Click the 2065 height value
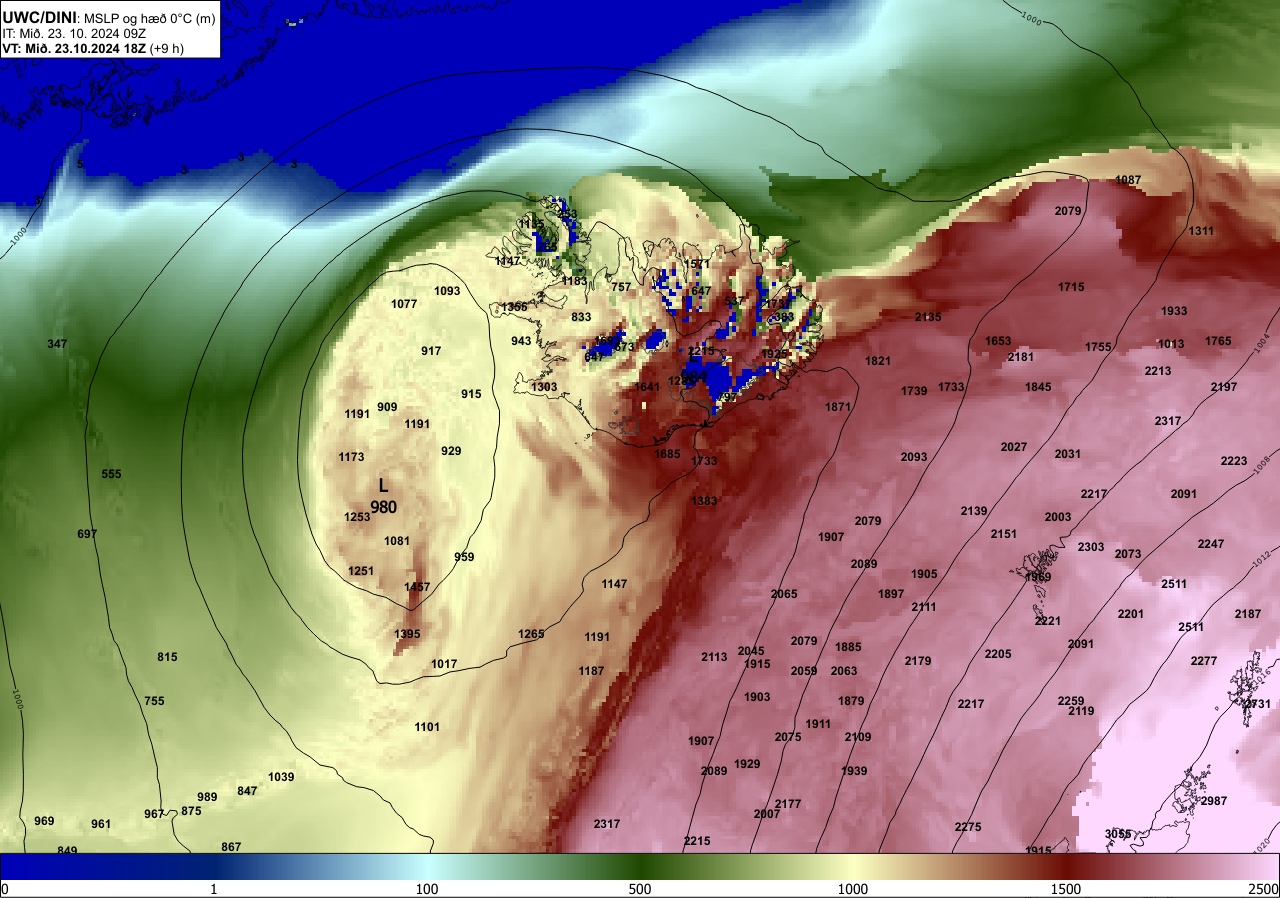 click(x=784, y=594)
